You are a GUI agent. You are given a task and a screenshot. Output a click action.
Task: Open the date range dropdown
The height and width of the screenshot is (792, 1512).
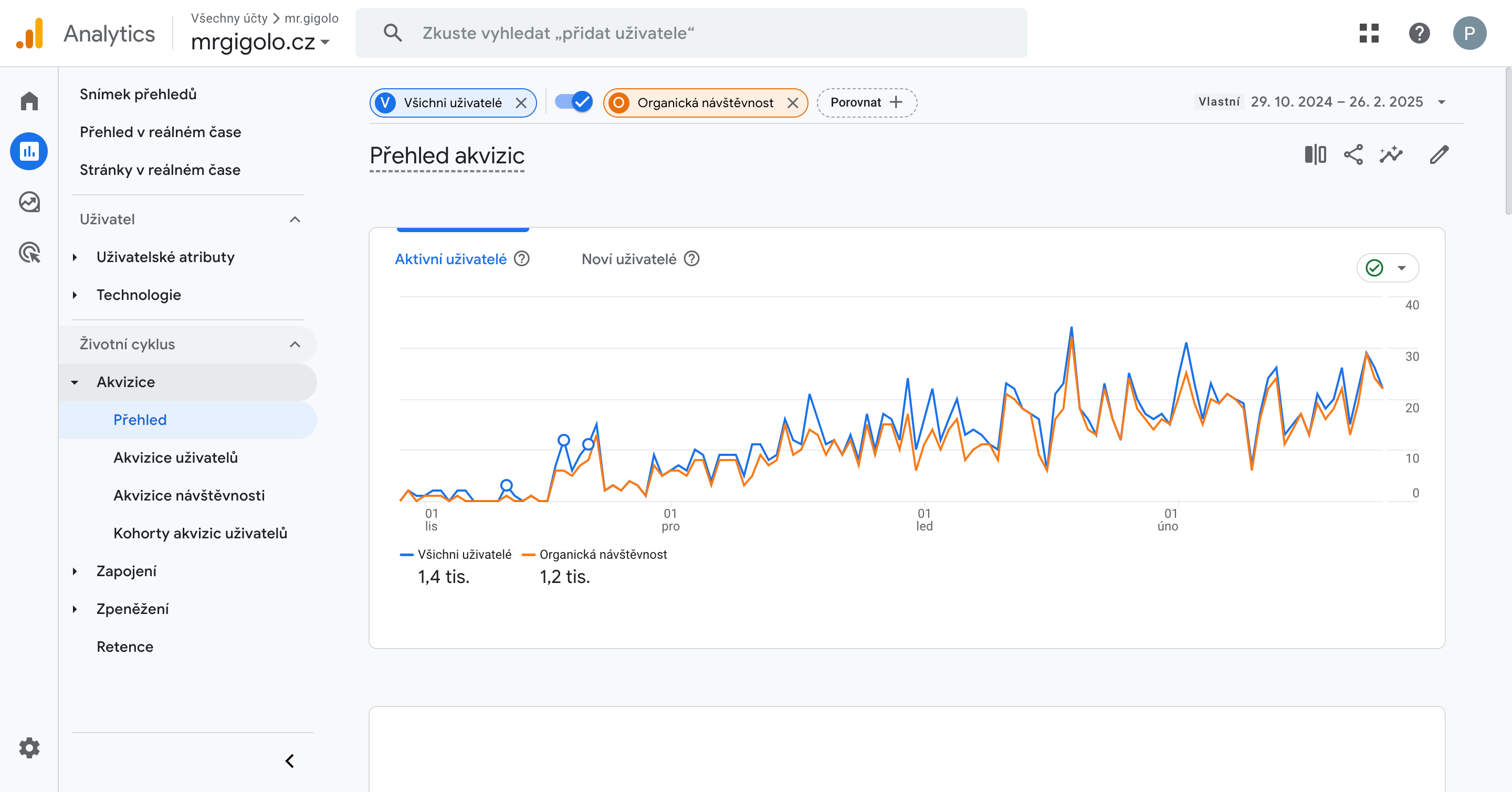[x=1441, y=102]
